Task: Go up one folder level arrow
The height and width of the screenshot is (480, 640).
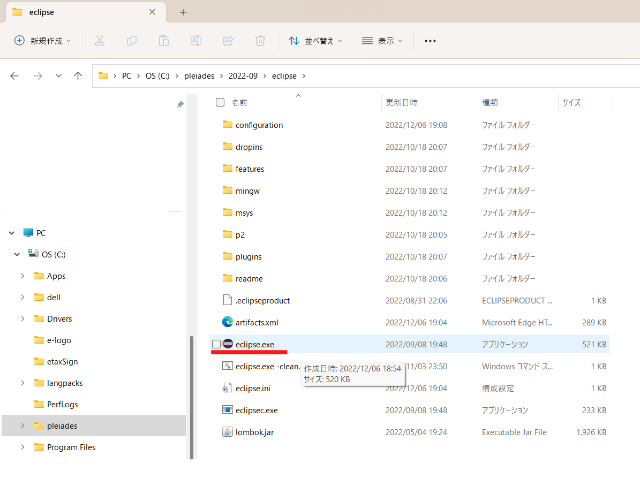Action: 78,76
